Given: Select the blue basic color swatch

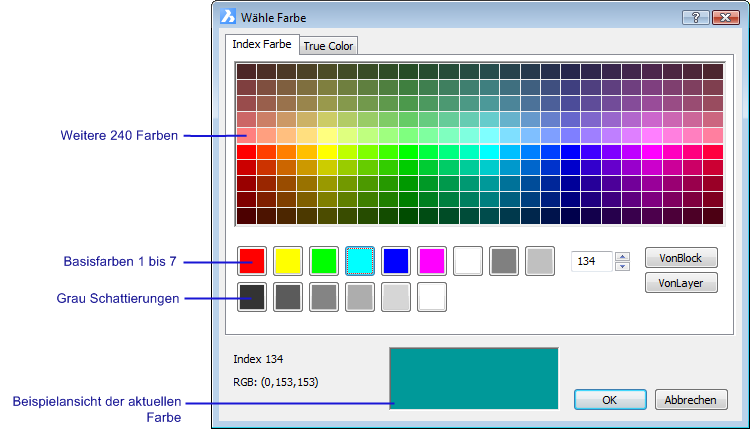Looking at the screenshot, I should [396, 261].
